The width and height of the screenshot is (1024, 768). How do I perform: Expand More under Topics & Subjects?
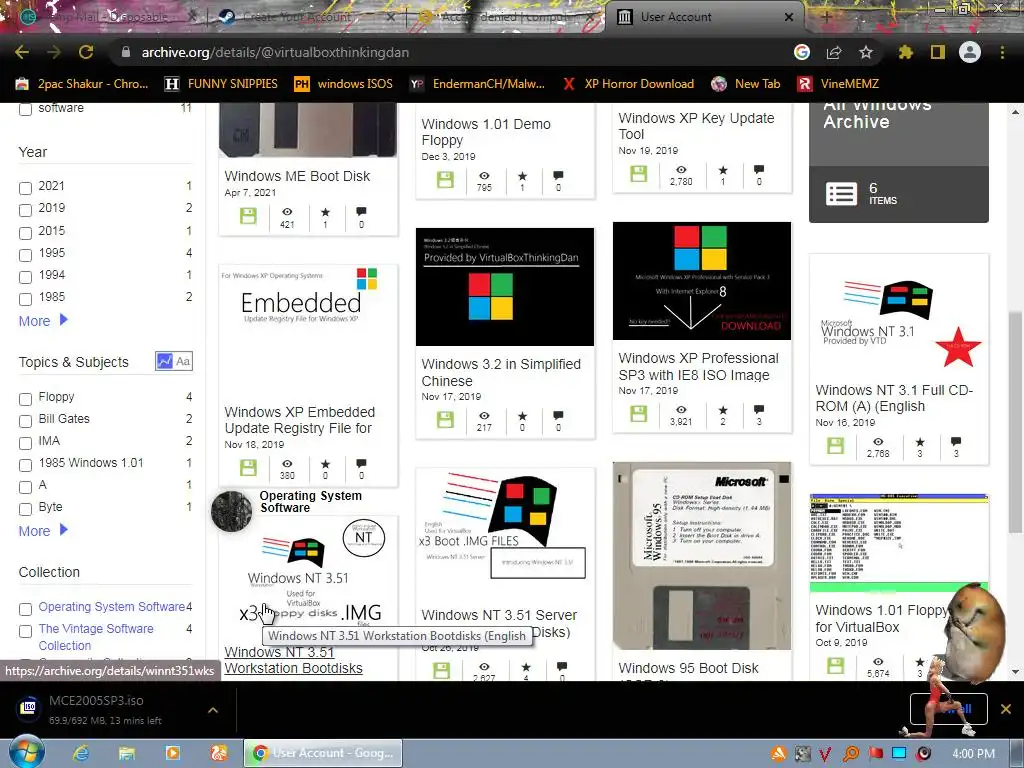point(43,531)
